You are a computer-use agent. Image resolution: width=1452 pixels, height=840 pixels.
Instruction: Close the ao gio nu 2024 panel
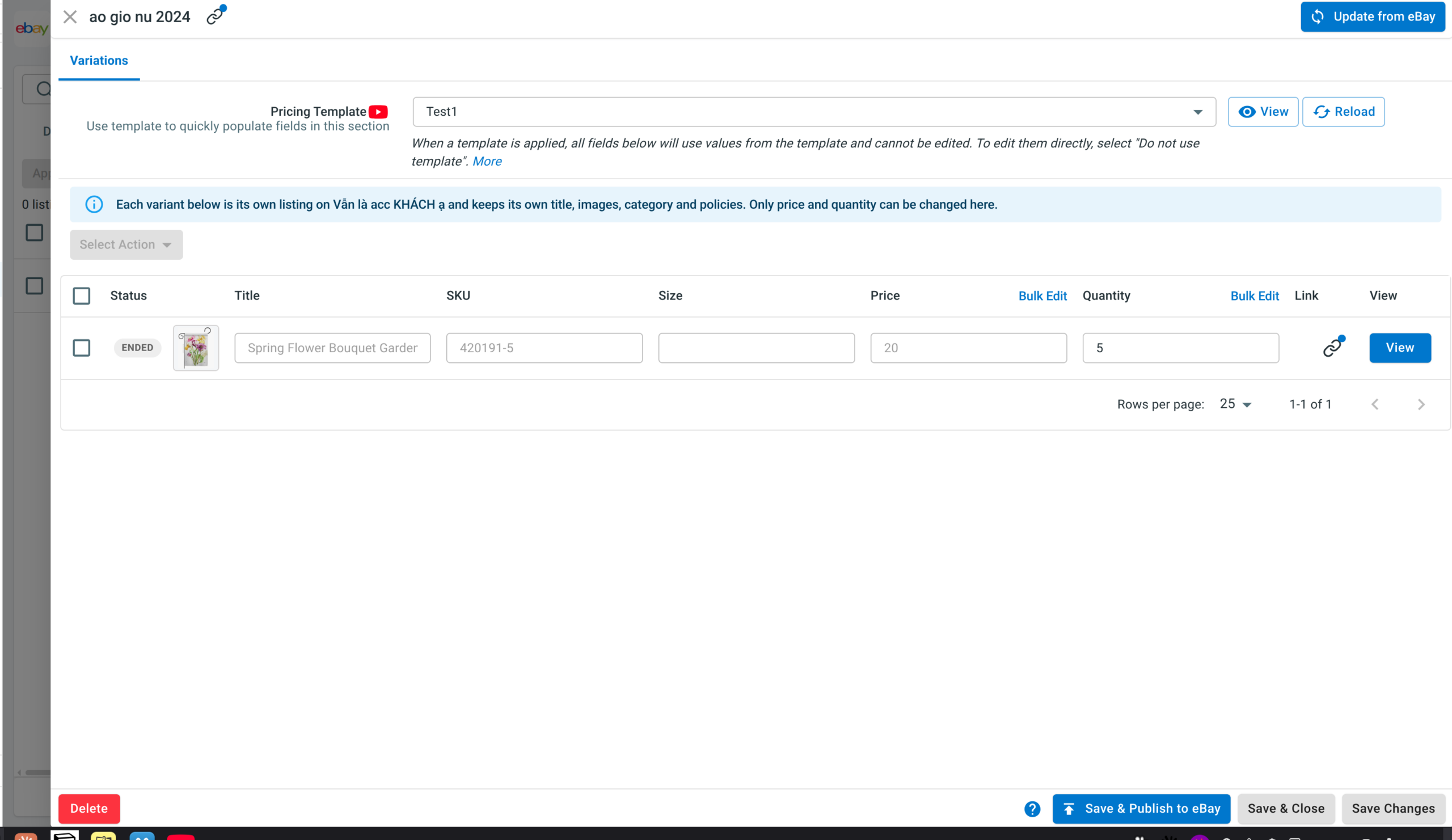(70, 16)
